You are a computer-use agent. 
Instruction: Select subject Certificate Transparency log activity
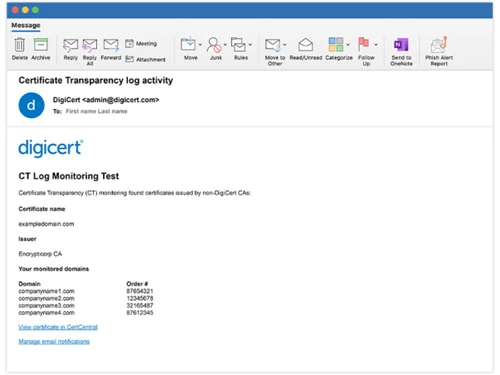click(x=96, y=80)
